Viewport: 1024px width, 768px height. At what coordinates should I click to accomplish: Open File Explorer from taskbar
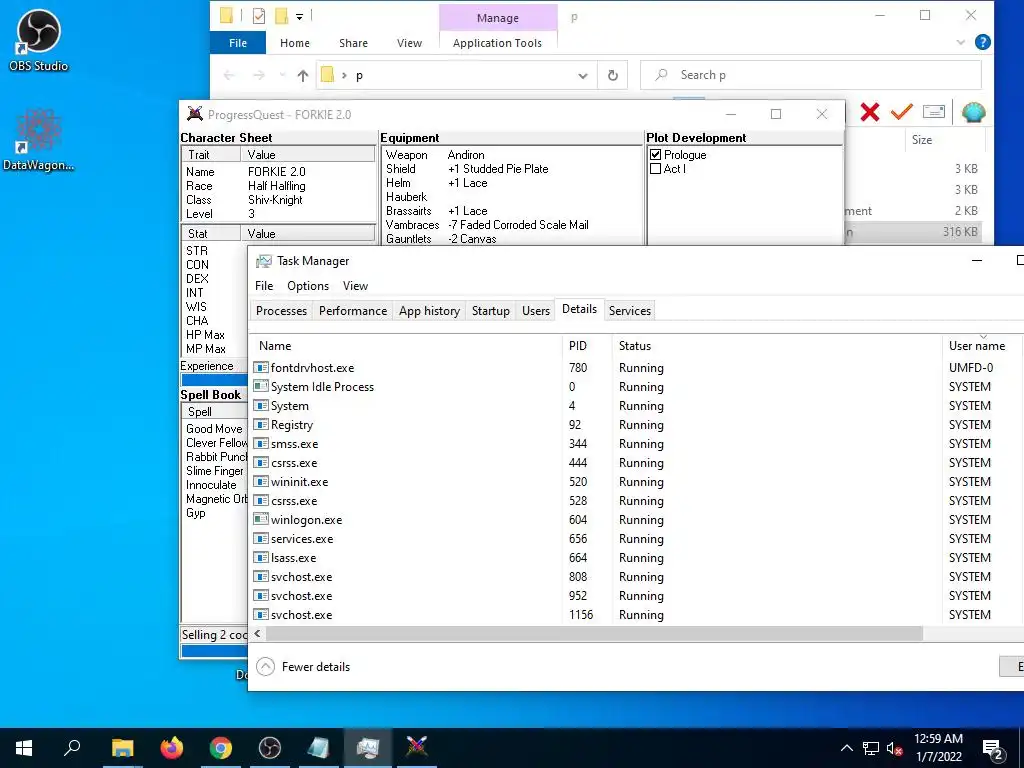[122, 748]
